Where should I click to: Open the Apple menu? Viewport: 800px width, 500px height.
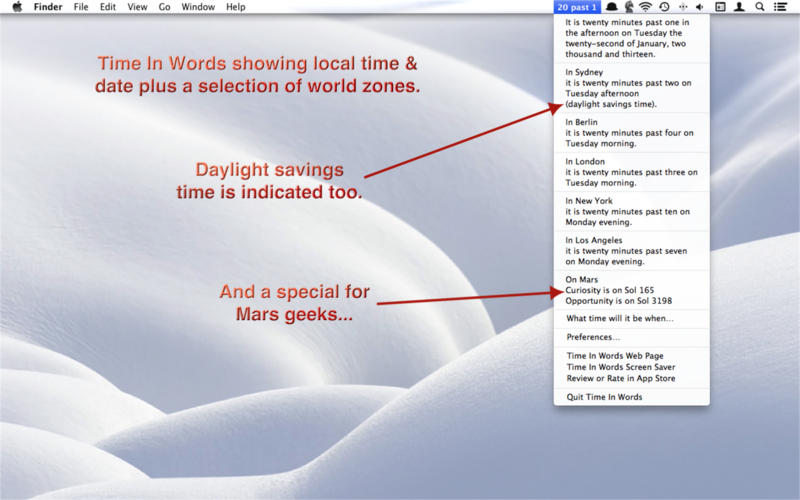coord(17,7)
